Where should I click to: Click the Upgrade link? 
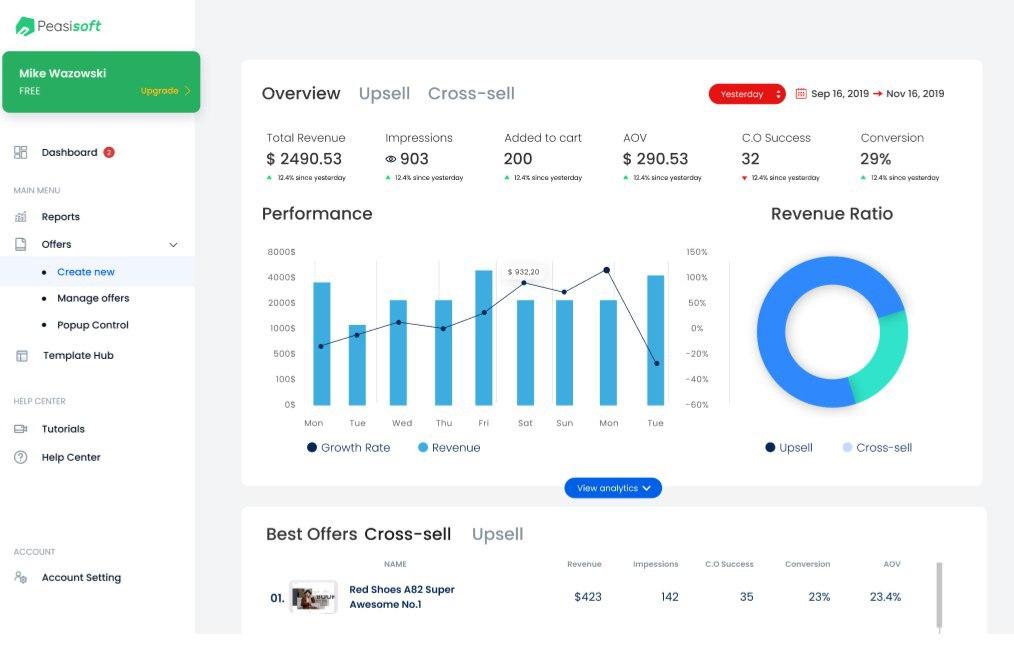pos(165,91)
